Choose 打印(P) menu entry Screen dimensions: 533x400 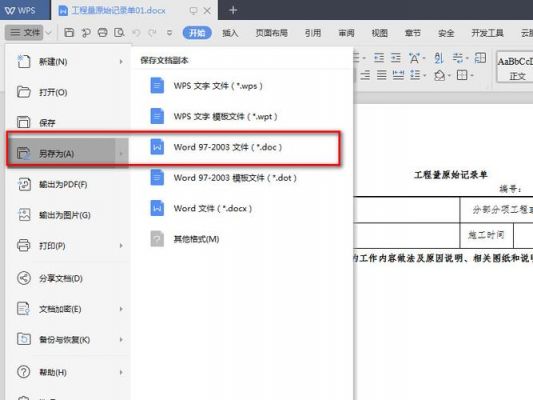tap(68, 245)
